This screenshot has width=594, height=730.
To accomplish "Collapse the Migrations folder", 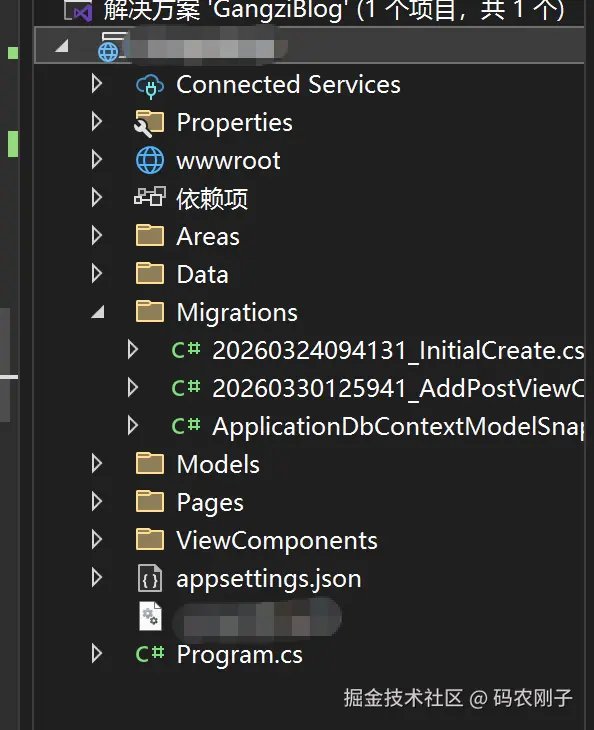I will tap(98, 312).
